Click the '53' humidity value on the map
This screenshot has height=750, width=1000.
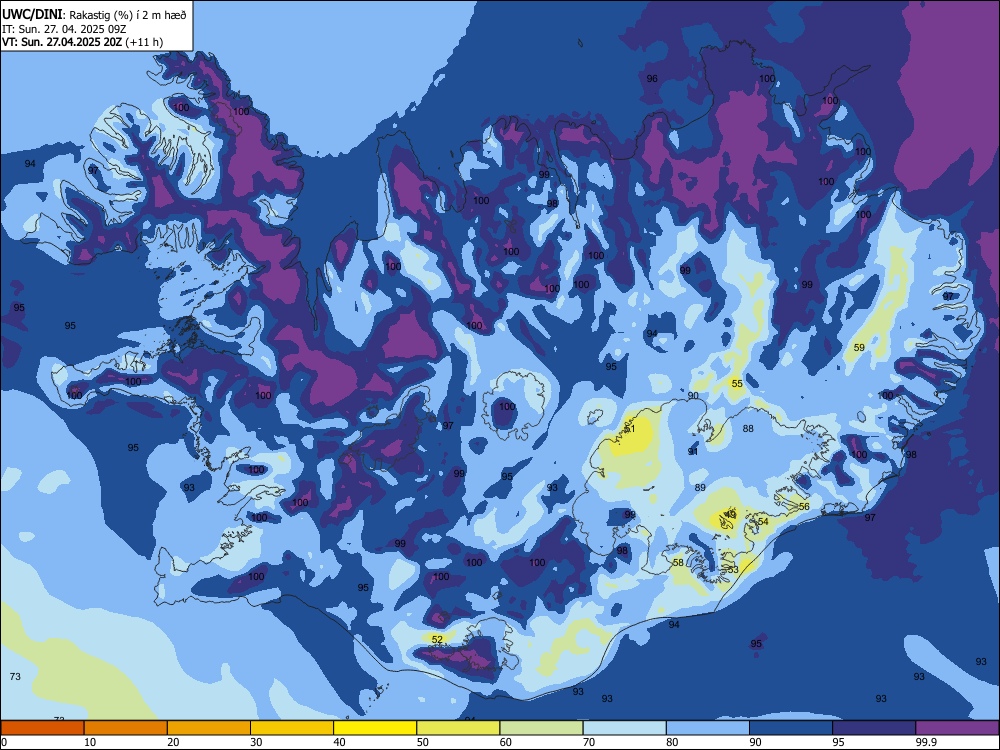(x=733, y=570)
